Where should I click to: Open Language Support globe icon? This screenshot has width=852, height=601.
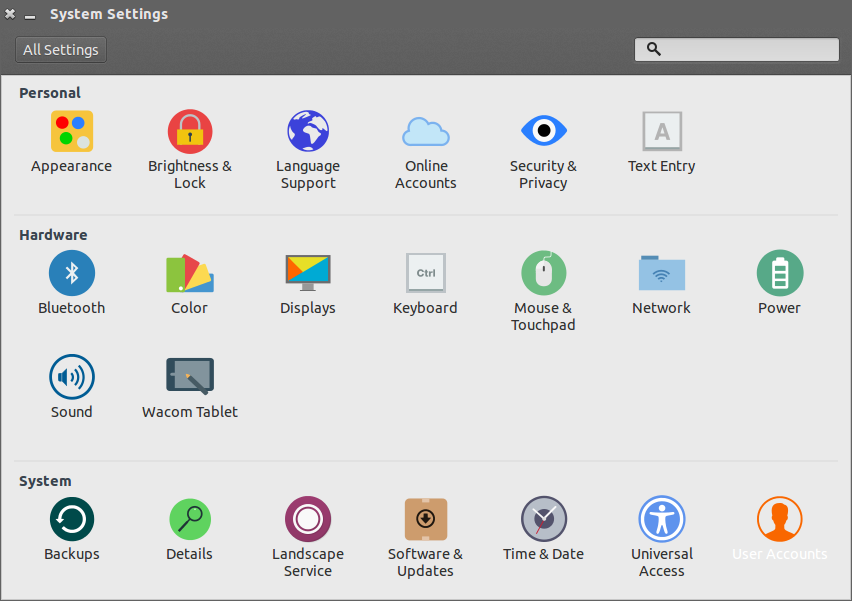click(308, 131)
